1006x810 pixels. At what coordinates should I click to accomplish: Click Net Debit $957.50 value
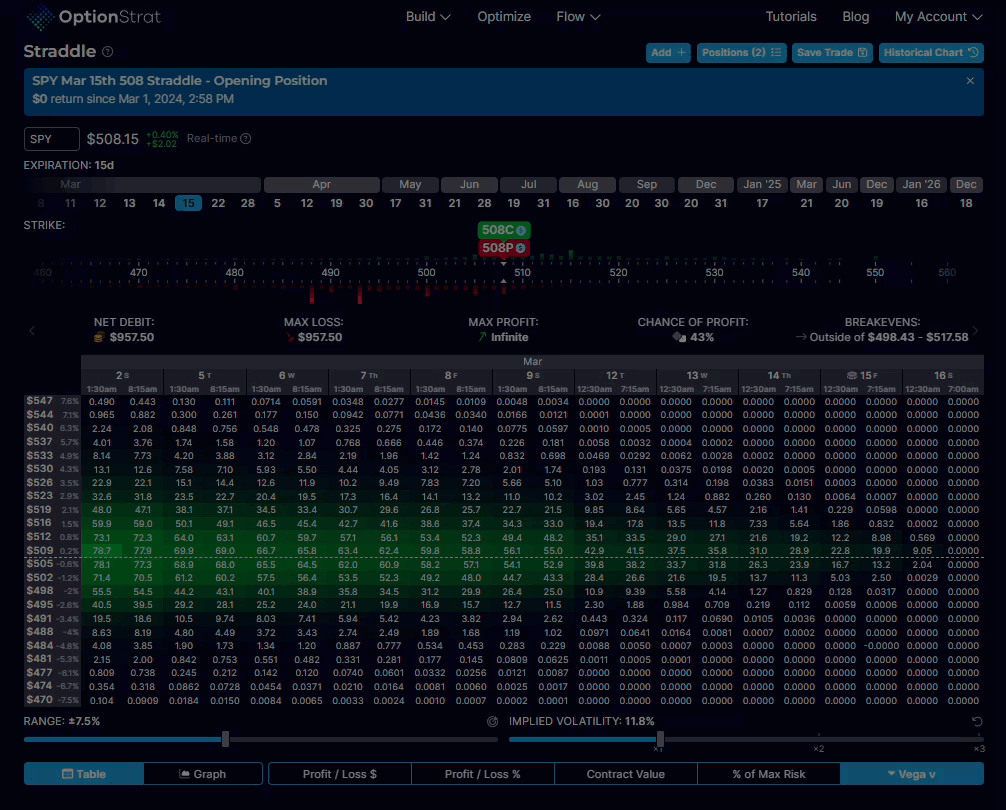click(132, 337)
